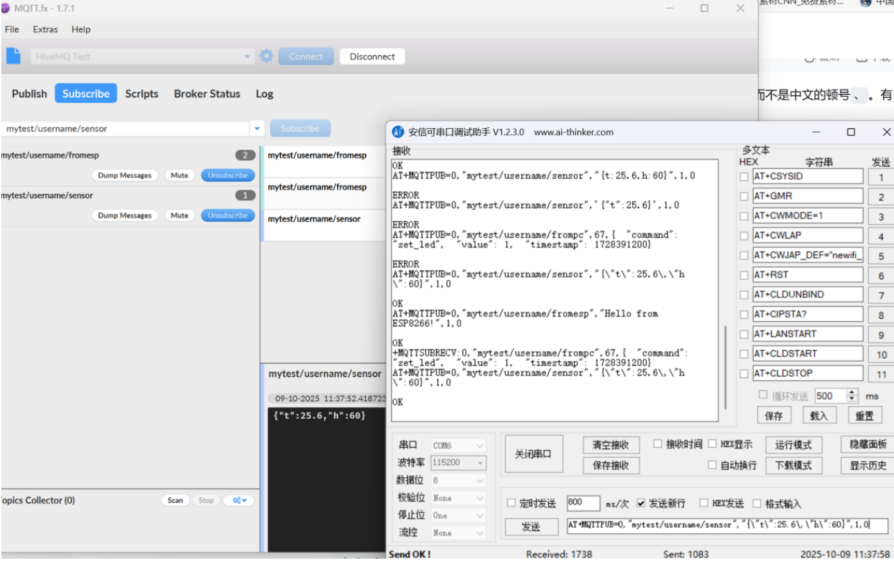This screenshot has width=894, height=561.
Task: Uncheck the 发送新行 checkbox
Action: click(x=641, y=503)
